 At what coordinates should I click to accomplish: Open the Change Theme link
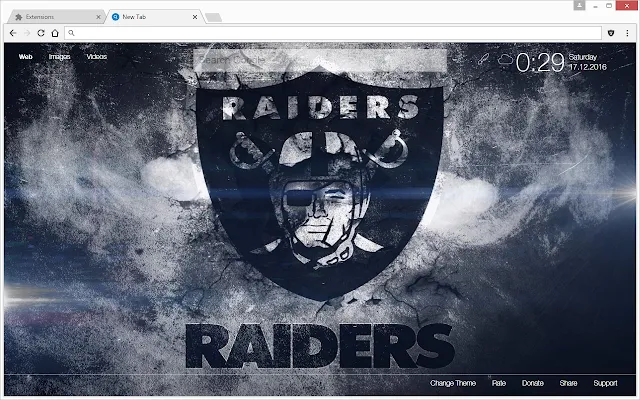tap(453, 383)
